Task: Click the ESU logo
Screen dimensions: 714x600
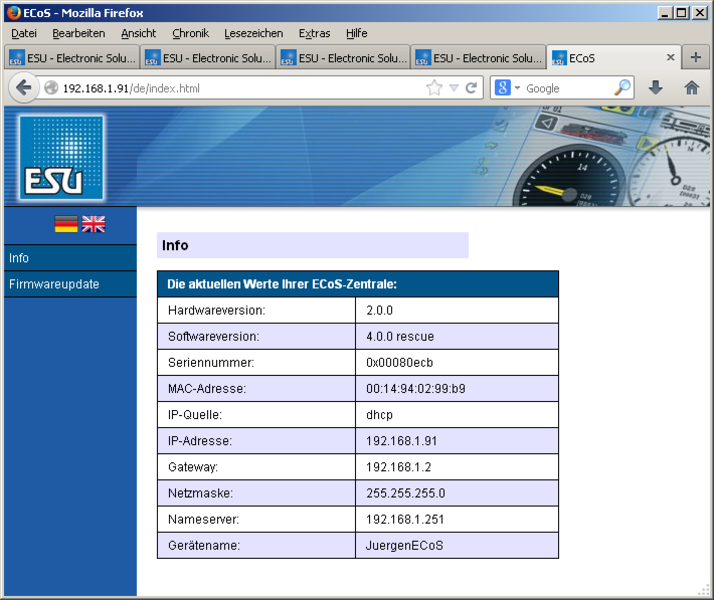Action: point(61,158)
